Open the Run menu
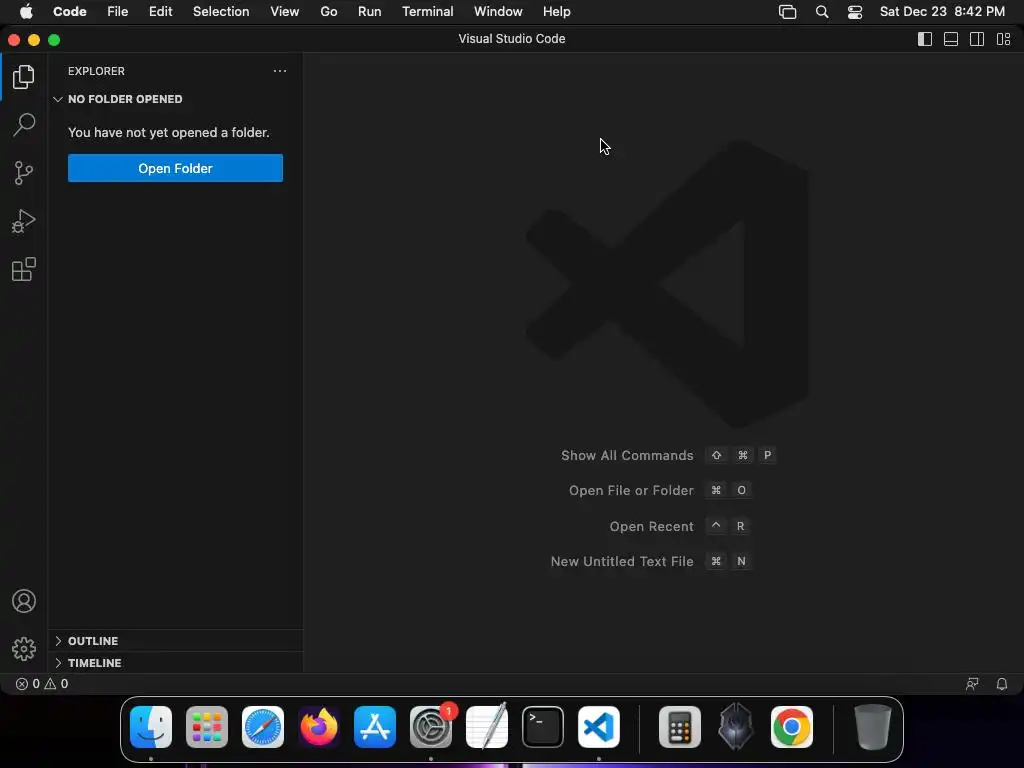Image resolution: width=1024 pixels, height=768 pixels. pyautogui.click(x=370, y=12)
